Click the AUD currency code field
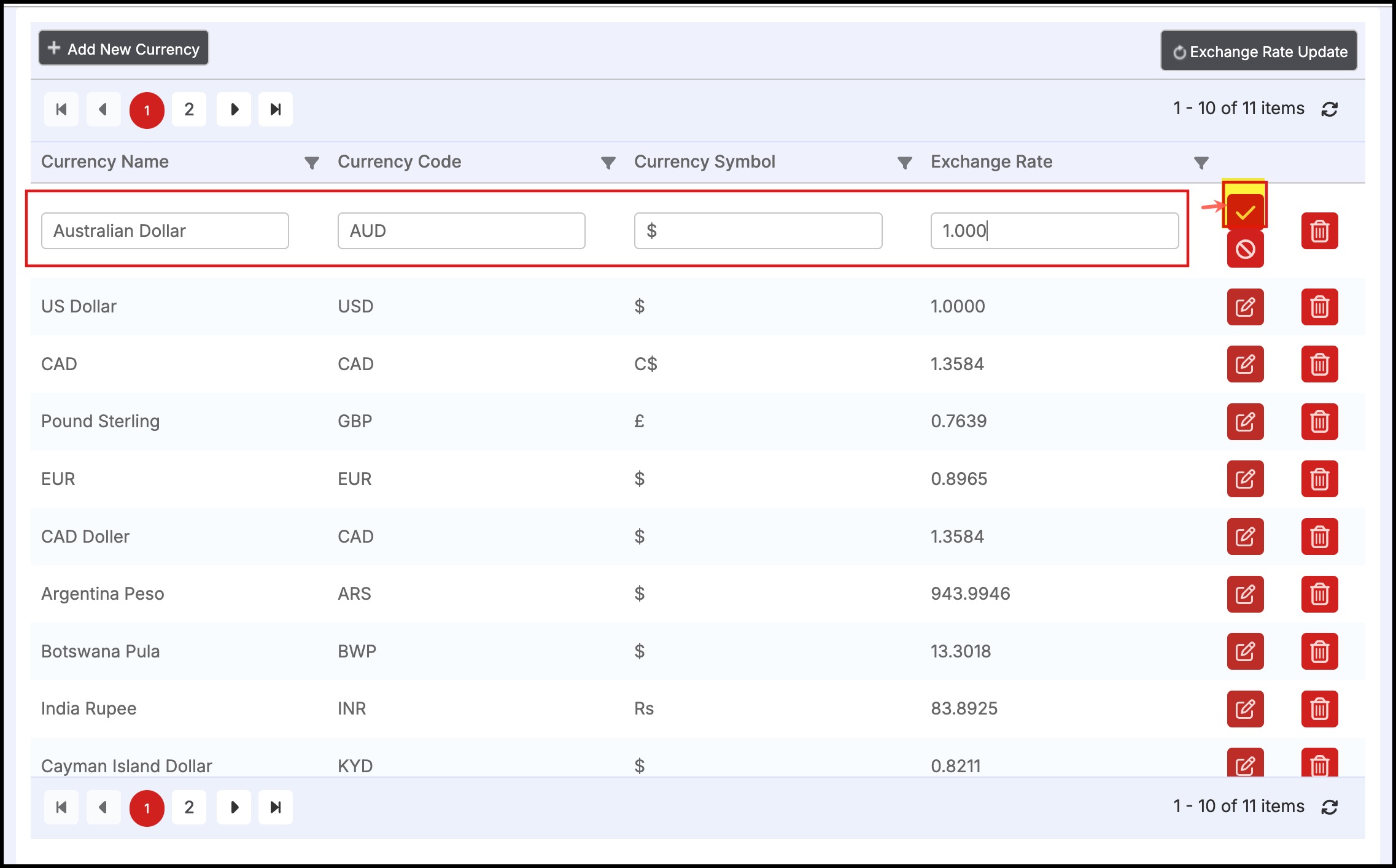 pos(461,231)
